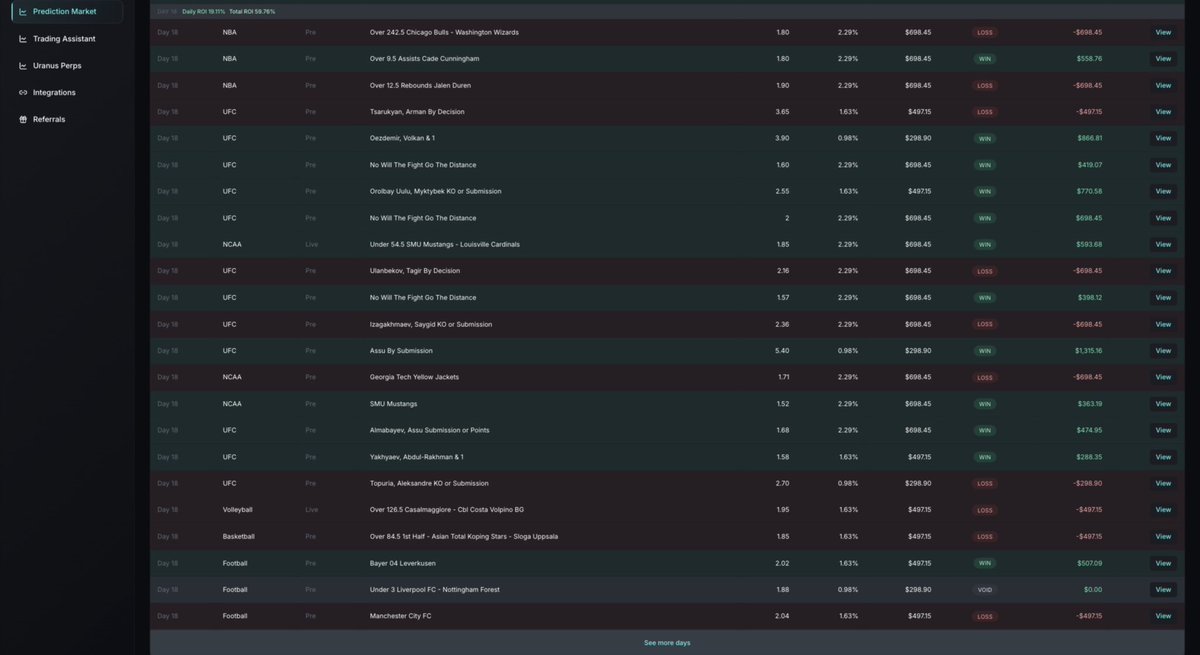Click the Prediction Market chart icon
This screenshot has height=655, width=1200.
[23, 12]
